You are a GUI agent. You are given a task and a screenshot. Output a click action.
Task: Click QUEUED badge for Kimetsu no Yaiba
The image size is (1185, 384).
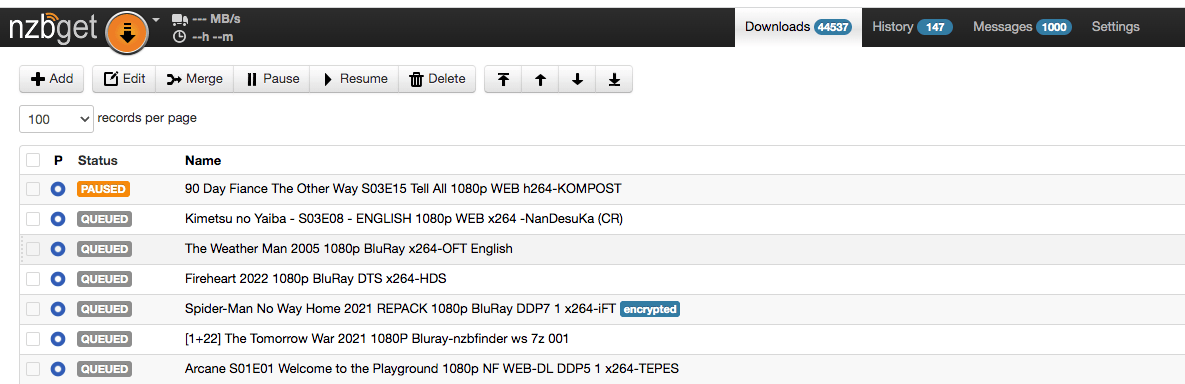point(104,219)
